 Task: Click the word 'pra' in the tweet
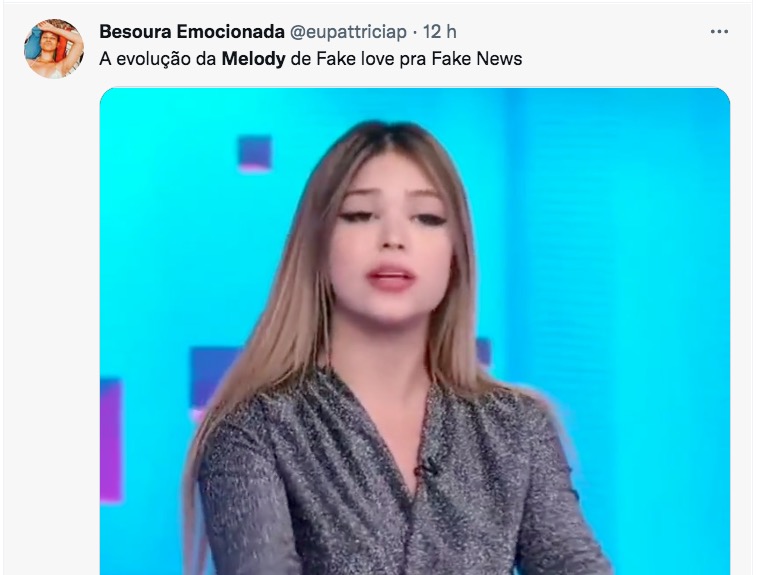pos(413,60)
